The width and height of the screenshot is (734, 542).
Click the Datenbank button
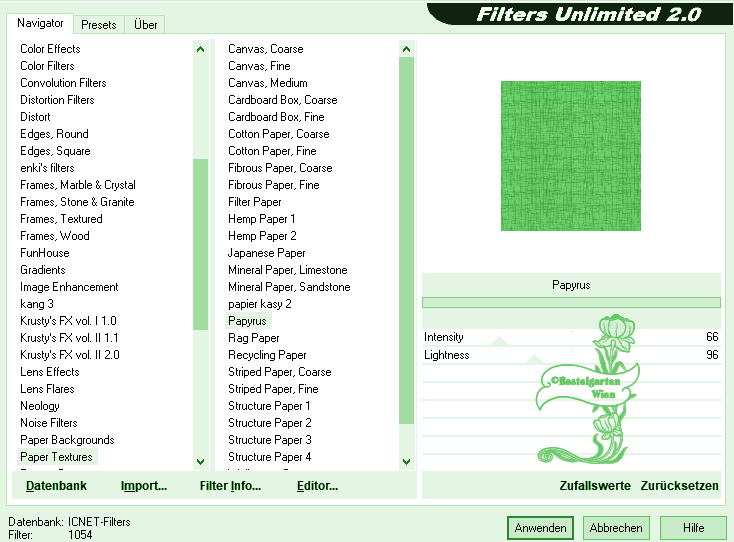coord(56,486)
